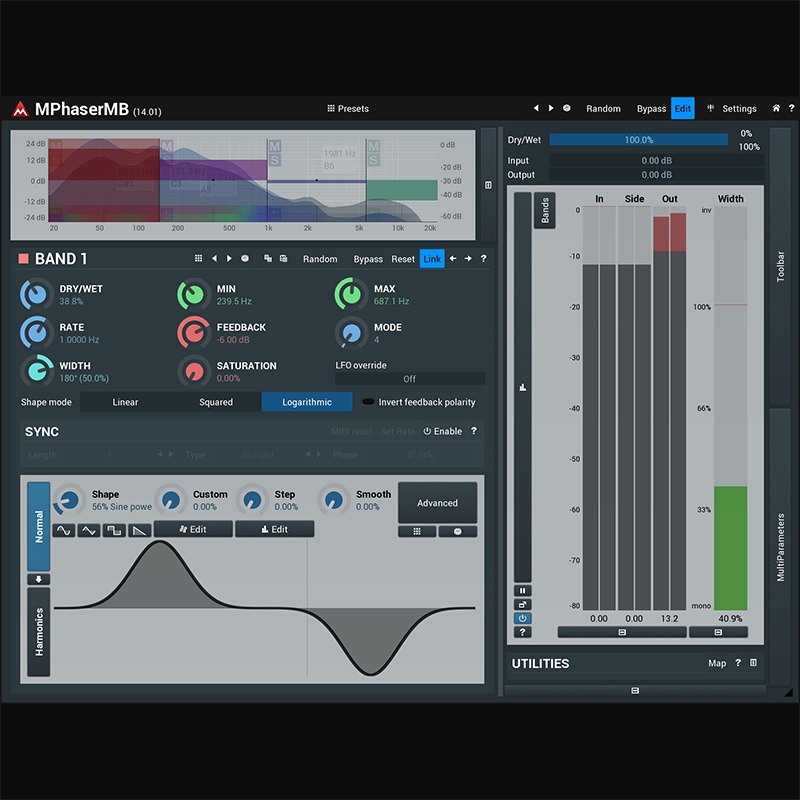This screenshot has height=800, width=800.
Task: Select previous Band 1 preset arrow
Action: (x=214, y=259)
